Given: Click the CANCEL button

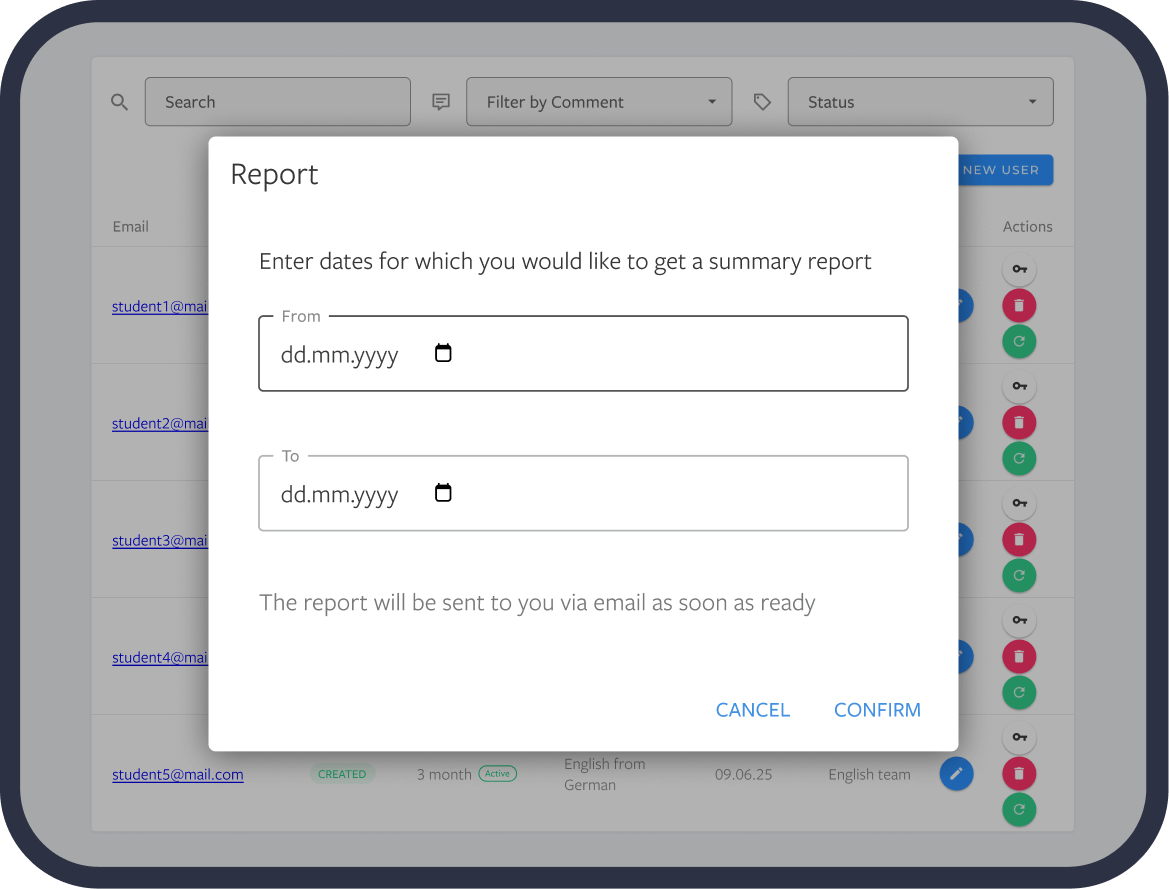Looking at the screenshot, I should pos(753,710).
